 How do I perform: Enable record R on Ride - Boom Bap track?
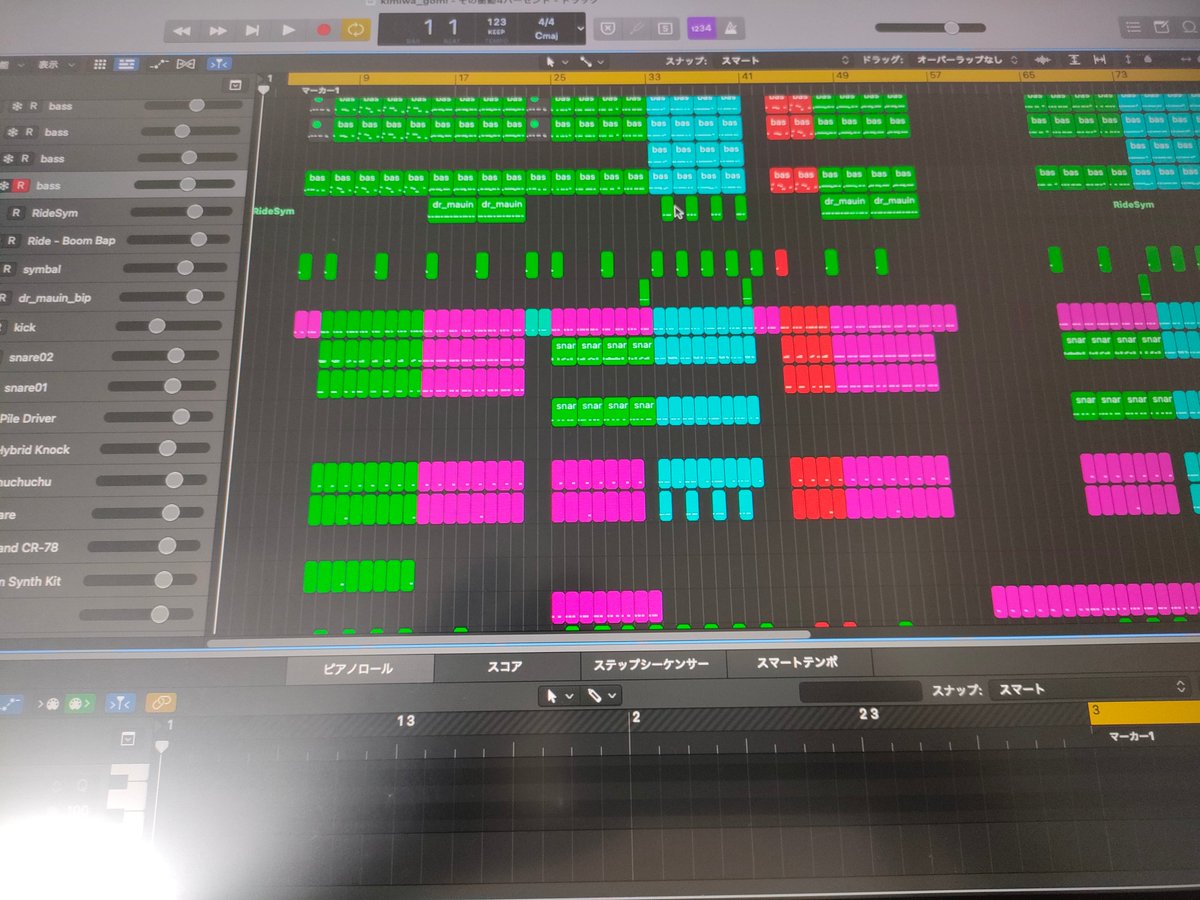click(10, 241)
